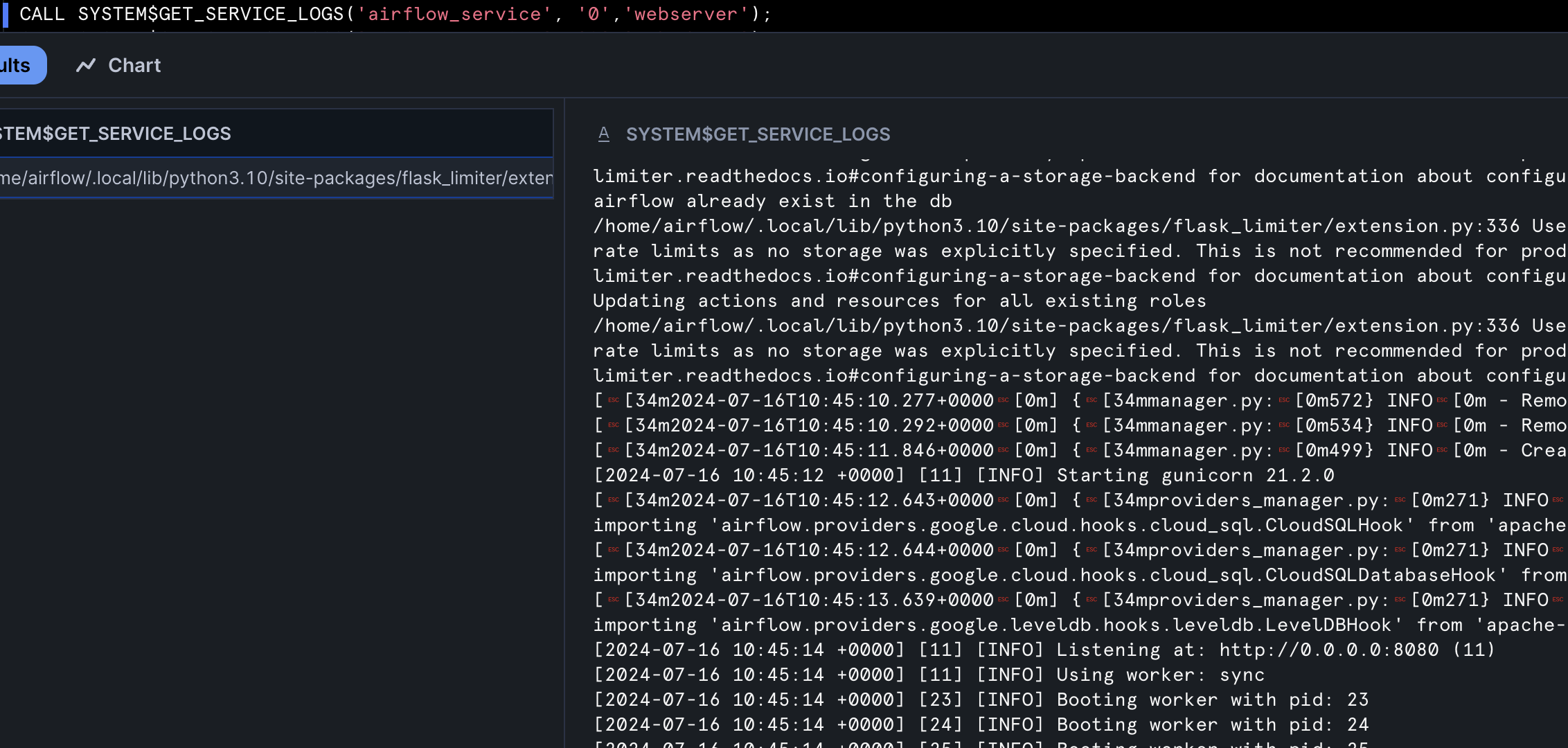Click the red ESC marker near a timestamp

[1002, 400]
